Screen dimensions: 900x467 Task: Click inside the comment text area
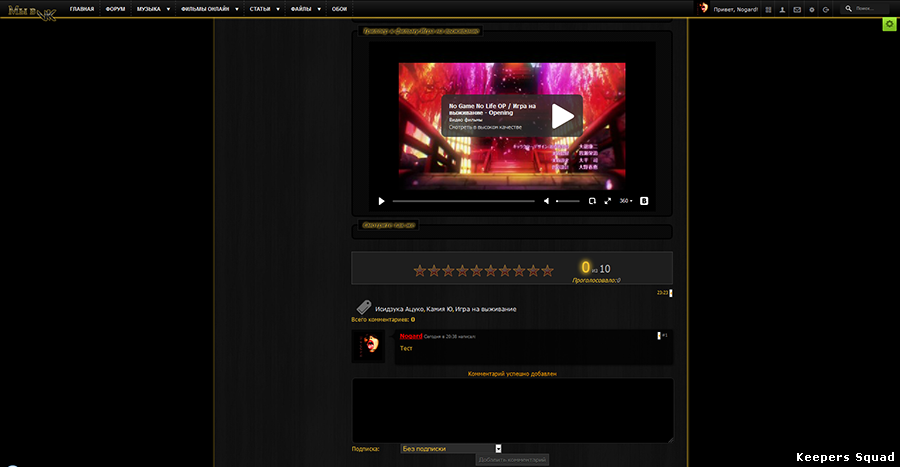[x=513, y=410]
